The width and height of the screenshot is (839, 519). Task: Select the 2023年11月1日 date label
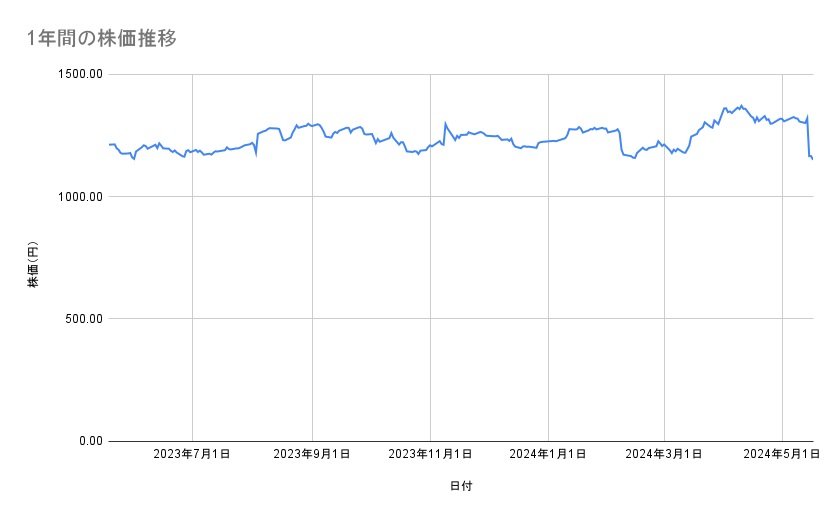pyautogui.click(x=430, y=455)
